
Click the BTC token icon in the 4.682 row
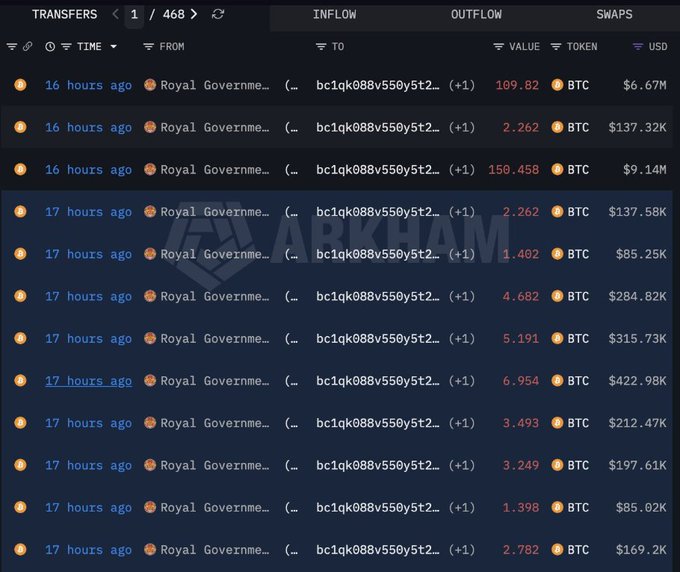pyautogui.click(x=557, y=296)
